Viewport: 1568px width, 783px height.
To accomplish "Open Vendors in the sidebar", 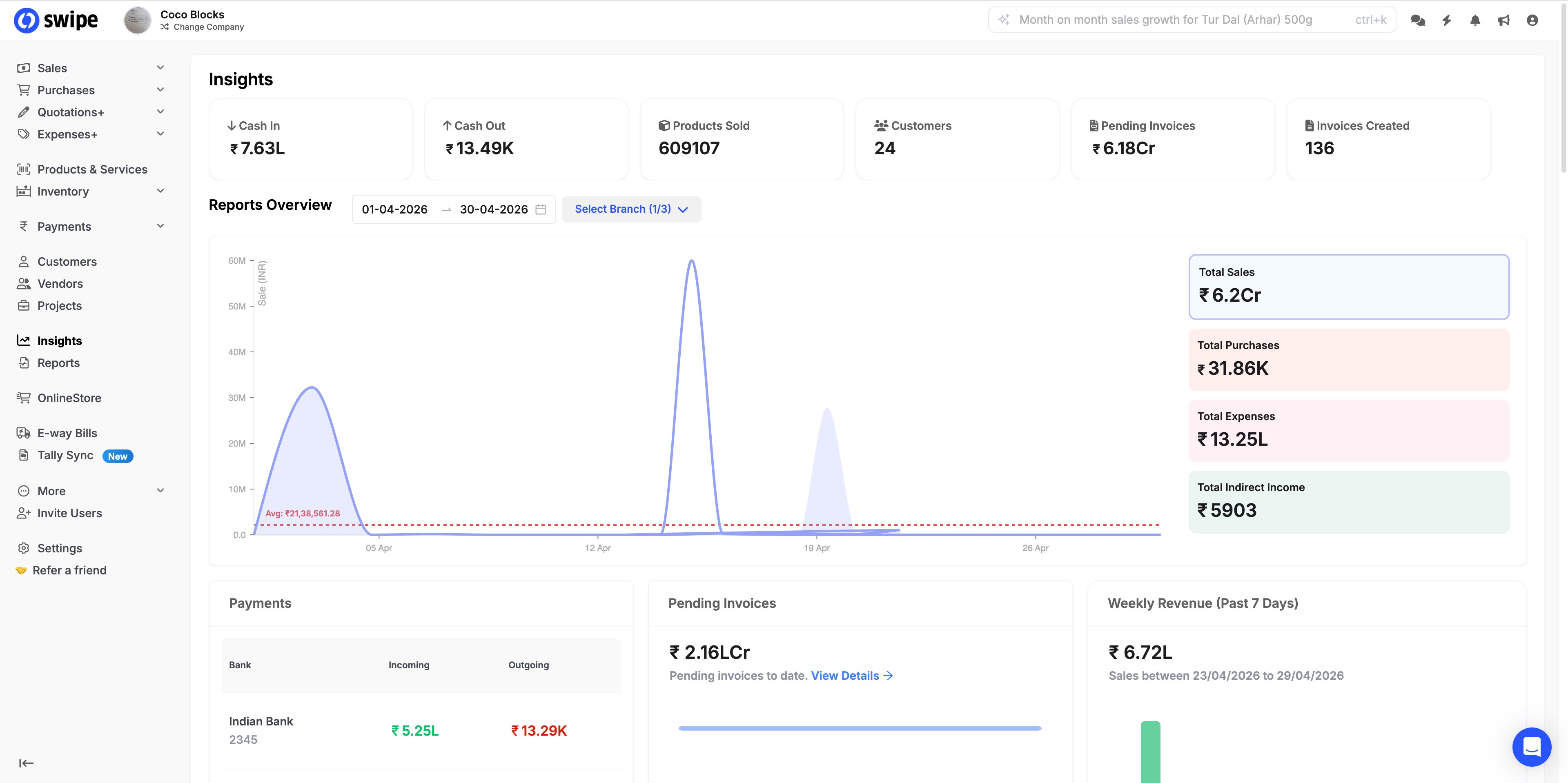I will [60, 283].
